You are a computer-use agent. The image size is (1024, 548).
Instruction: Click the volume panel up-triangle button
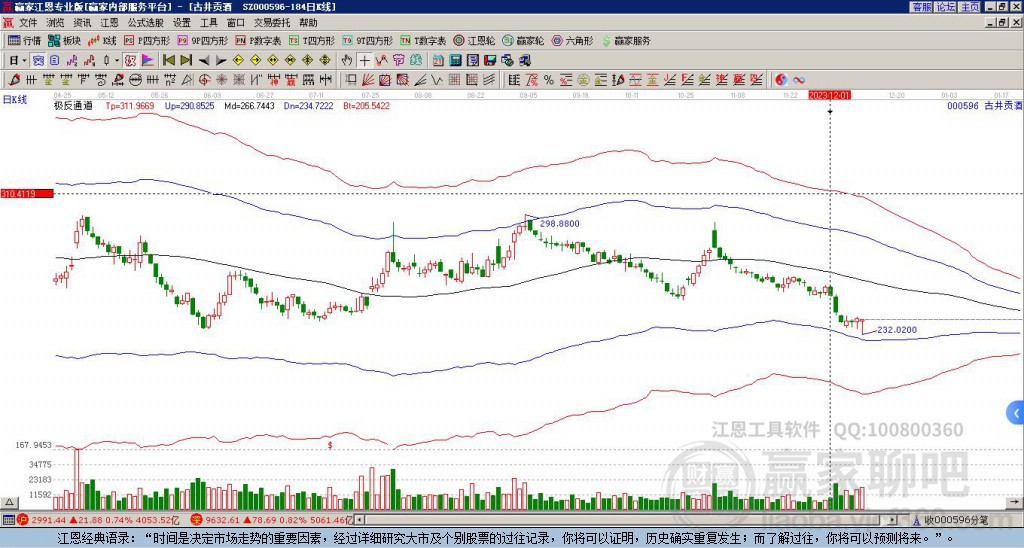click(9, 502)
